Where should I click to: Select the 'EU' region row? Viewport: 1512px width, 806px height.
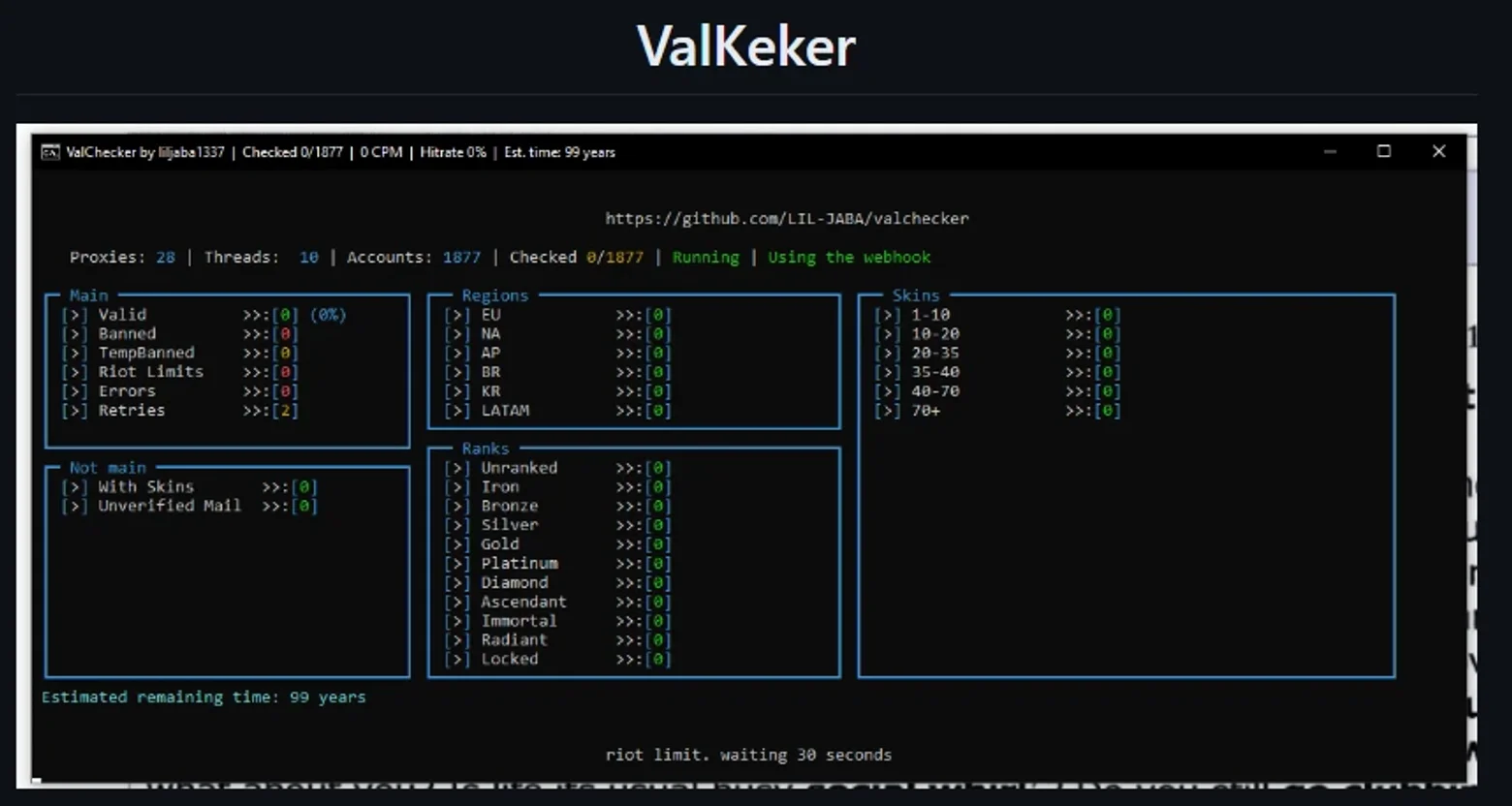pyautogui.click(x=557, y=315)
